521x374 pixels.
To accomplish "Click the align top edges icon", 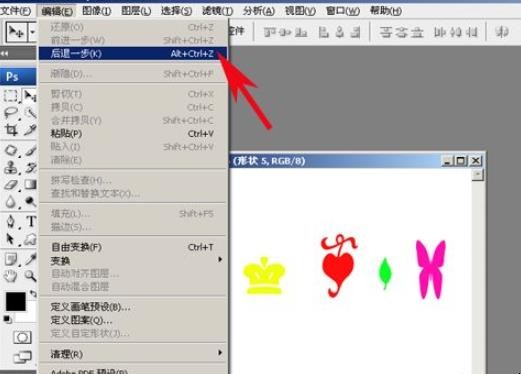I will (x=269, y=32).
